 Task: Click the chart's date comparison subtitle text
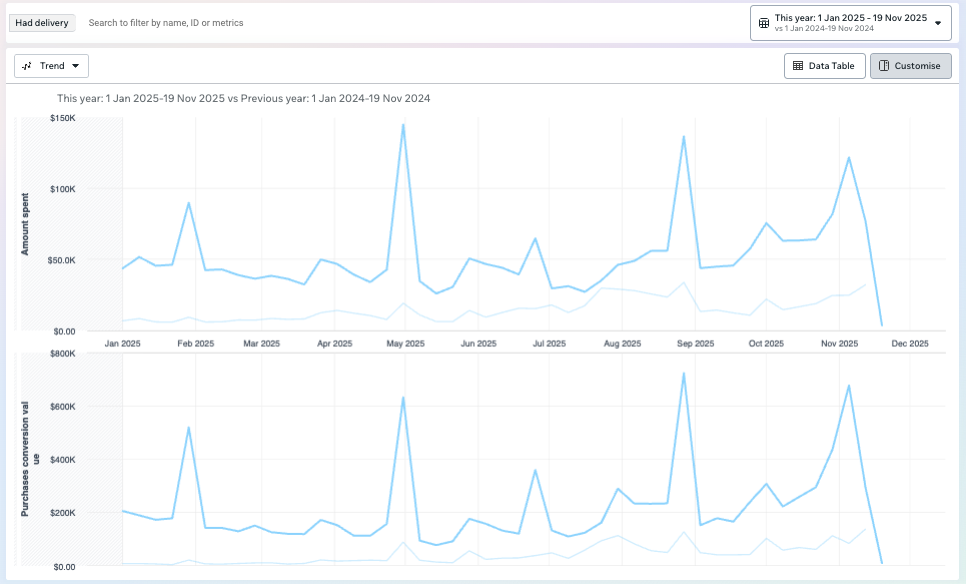tap(243, 98)
